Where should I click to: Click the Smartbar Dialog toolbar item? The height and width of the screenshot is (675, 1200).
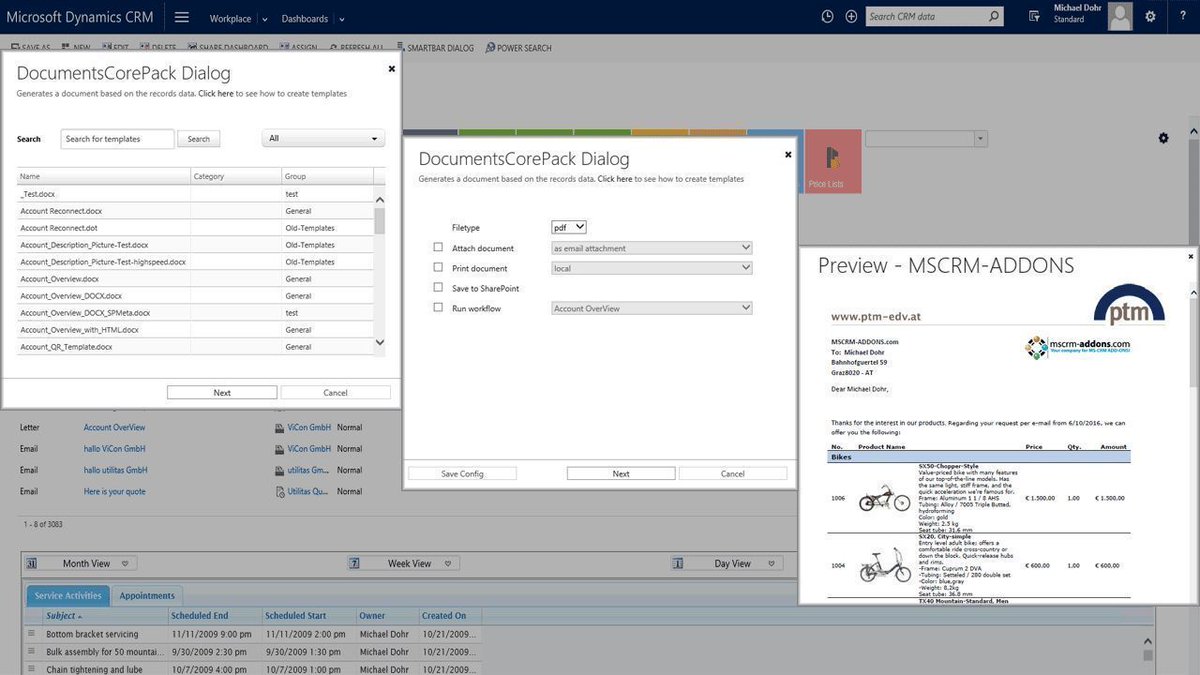434,48
